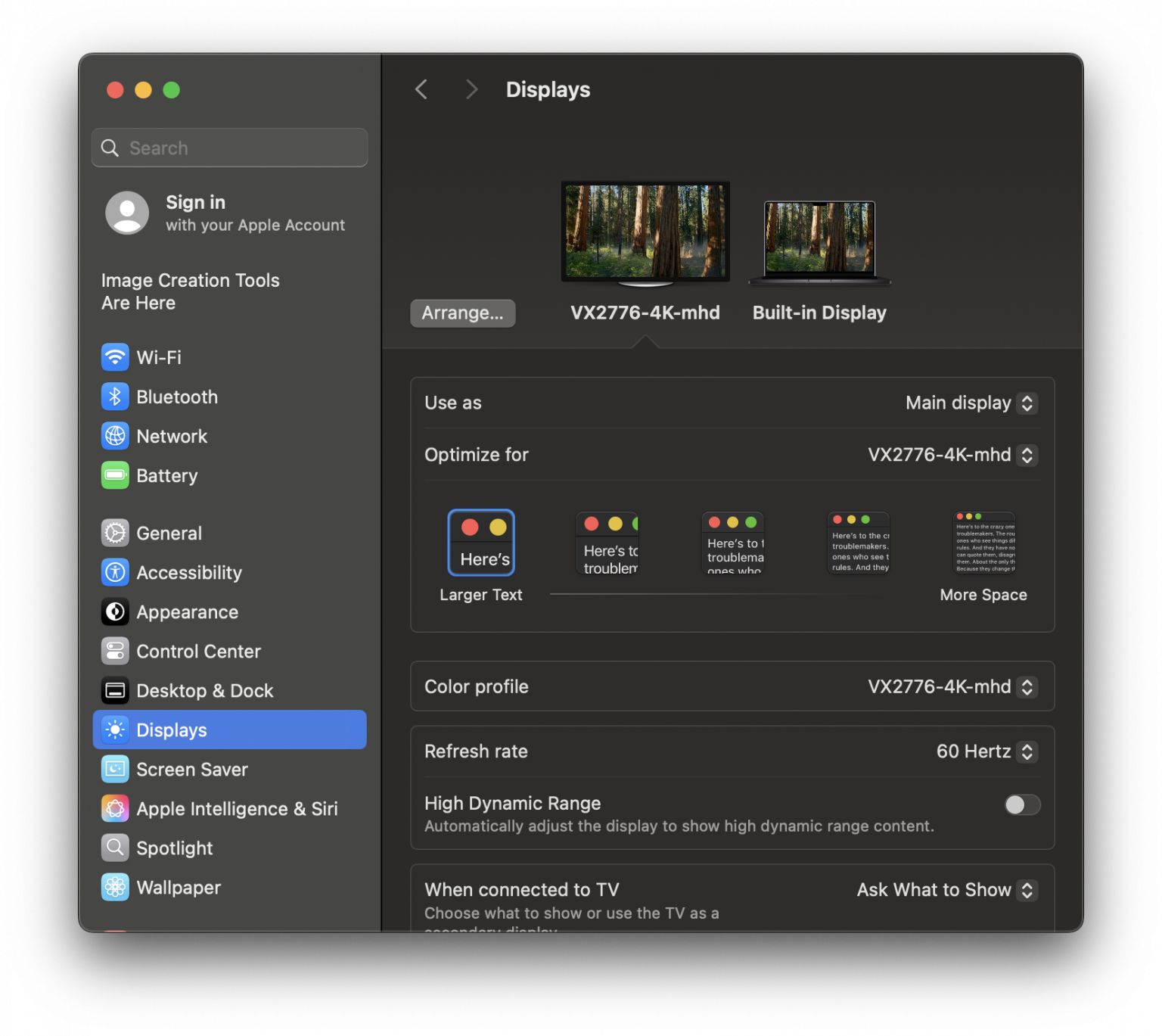Expand the Color profile dropdown
Viewport: 1162px width, 1036px height.
tap(952, 687)
